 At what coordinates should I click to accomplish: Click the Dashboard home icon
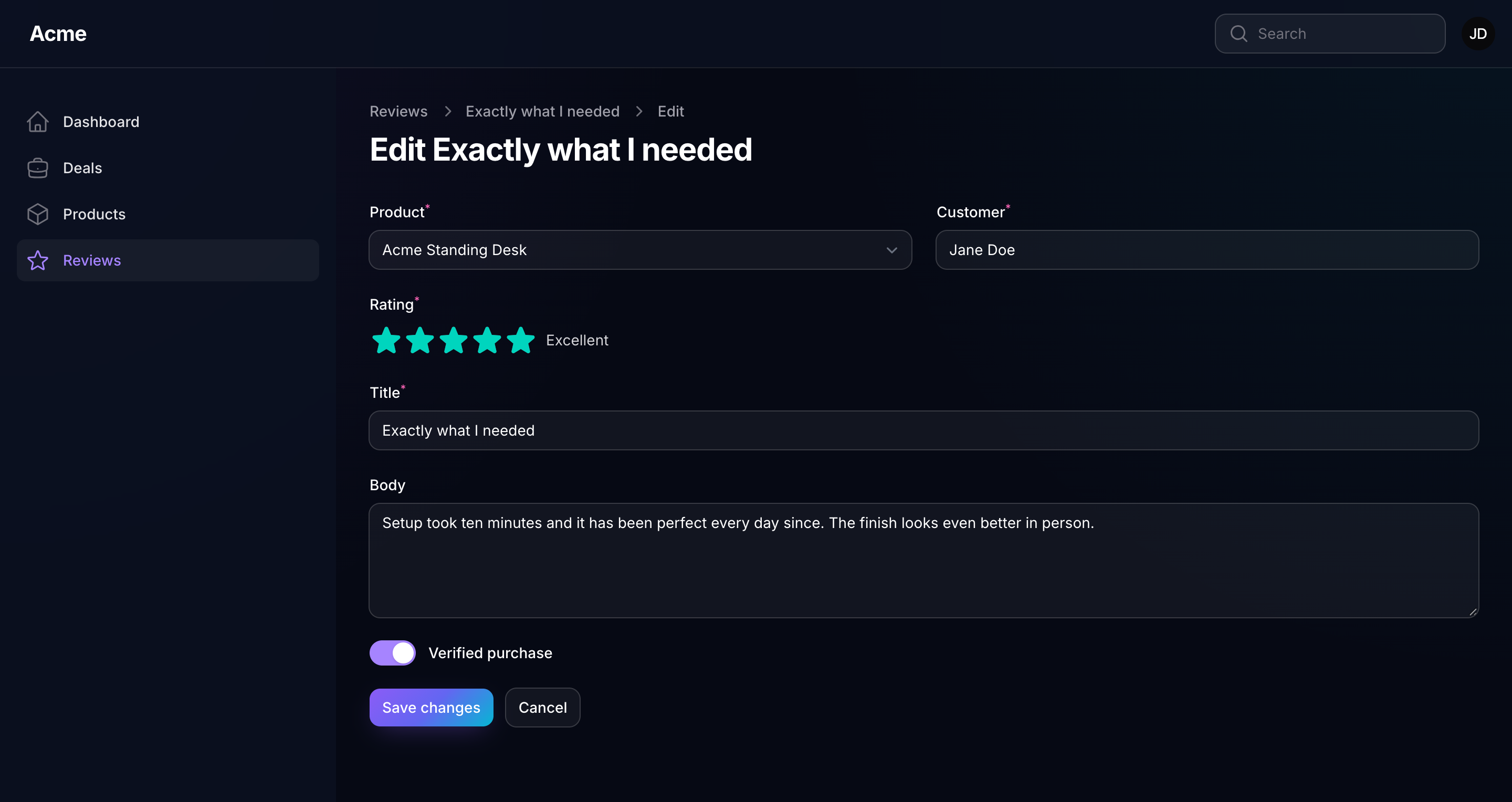(38, 121)
